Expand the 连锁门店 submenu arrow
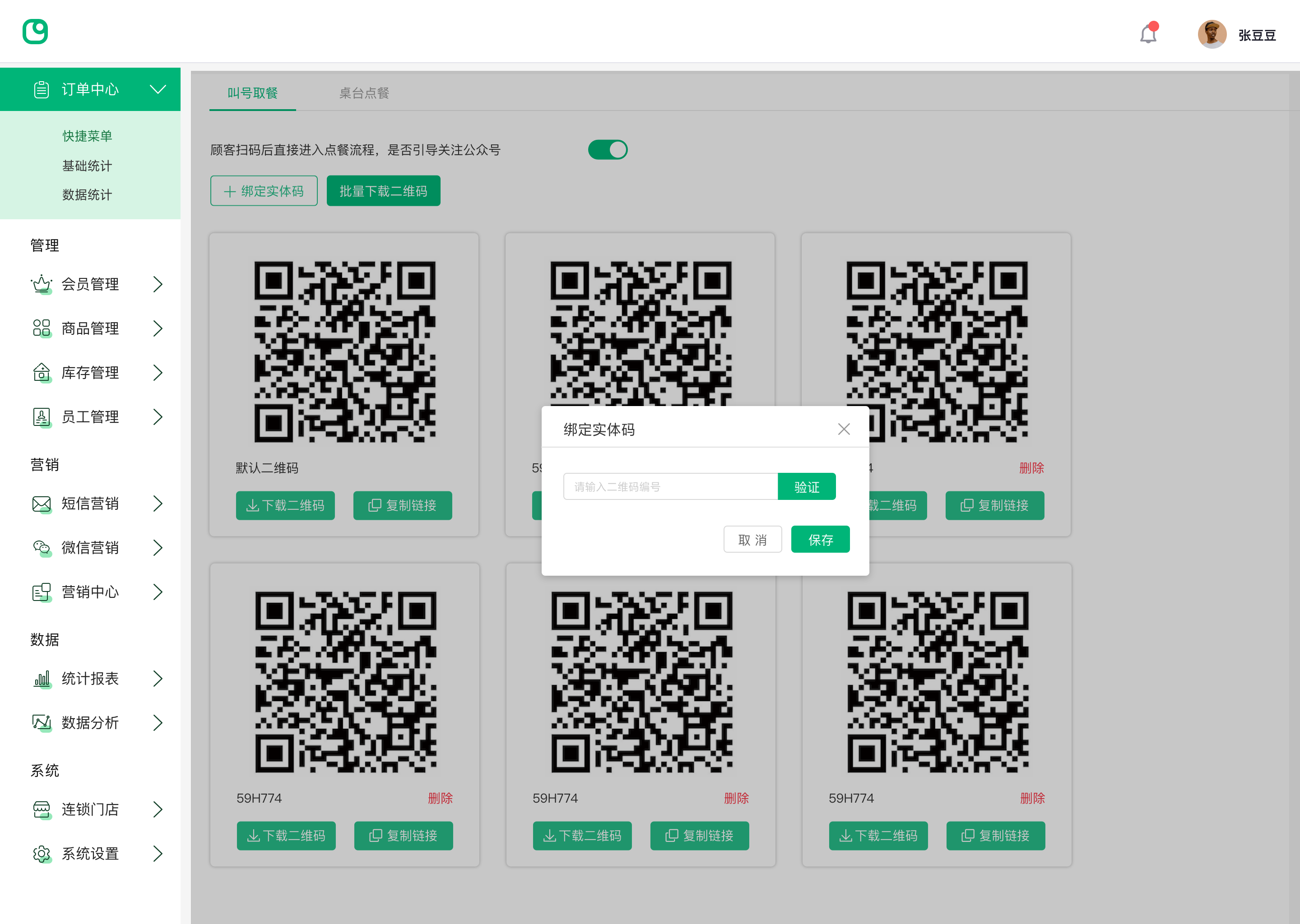The image size is (1300, 924). click(x=158, y=809)
